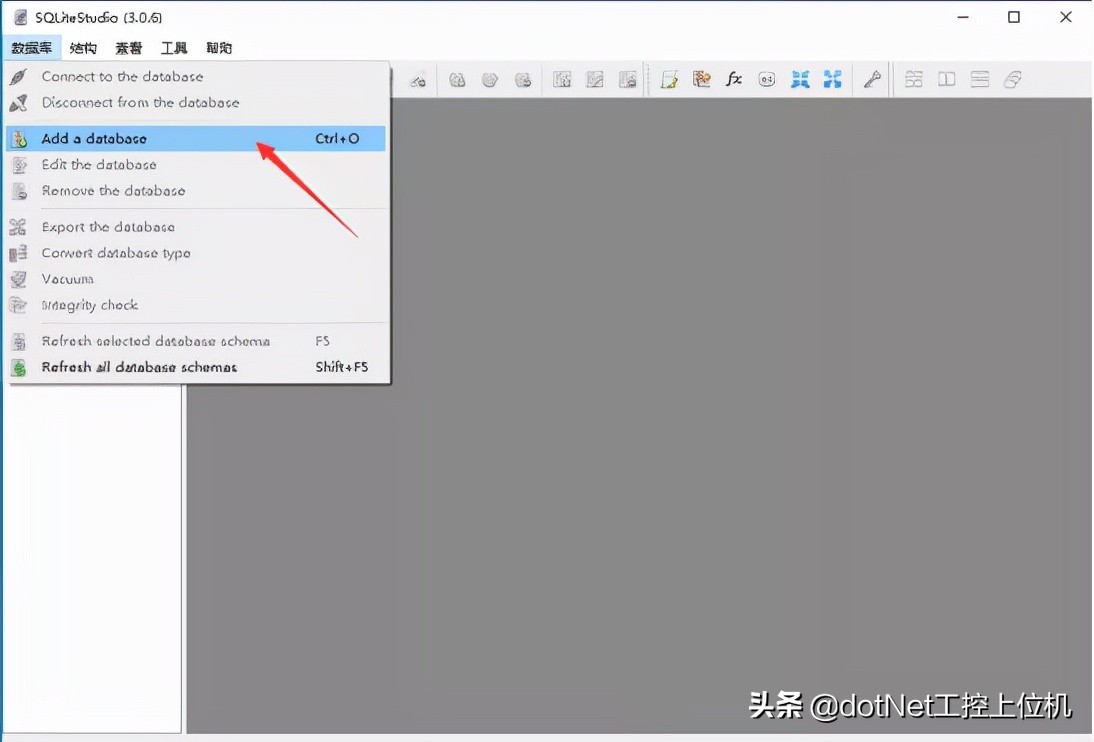Open the custom functions editor (fx icon)

pos(733,79)
